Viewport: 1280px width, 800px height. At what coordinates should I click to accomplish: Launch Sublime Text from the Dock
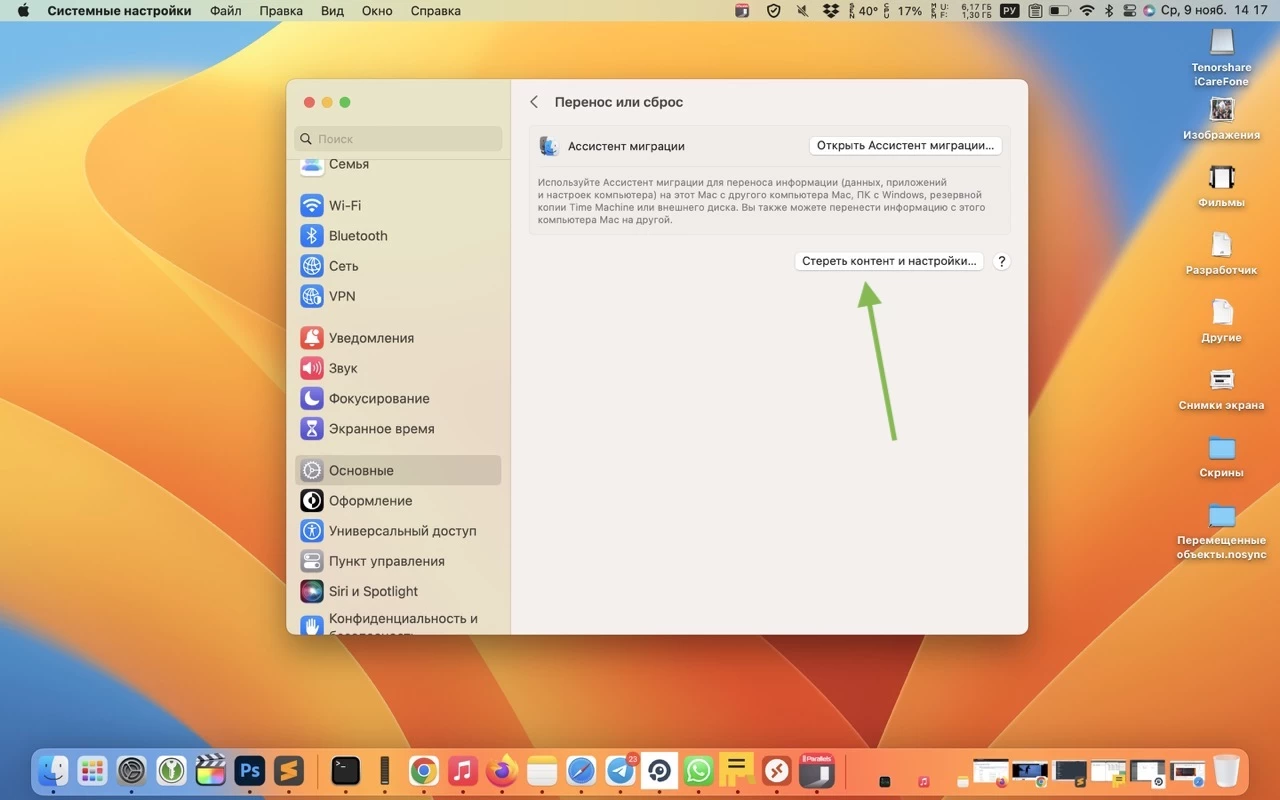289,770
